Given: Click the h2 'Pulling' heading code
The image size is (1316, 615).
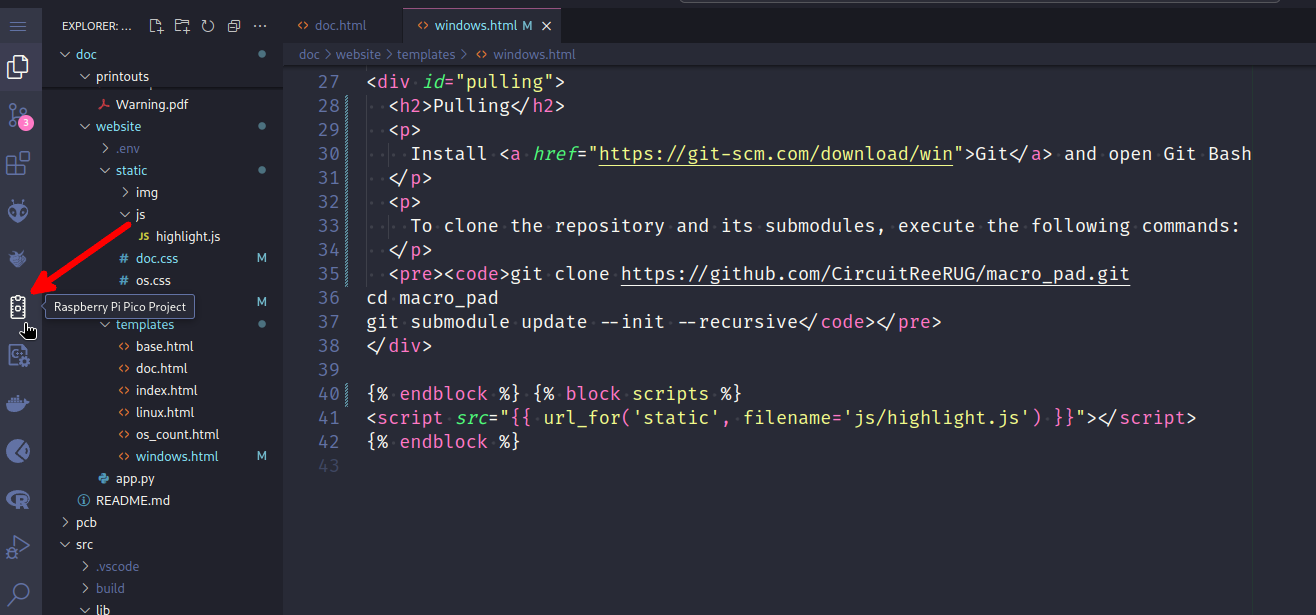Looking at the screenshot, I should click(477, 106).
